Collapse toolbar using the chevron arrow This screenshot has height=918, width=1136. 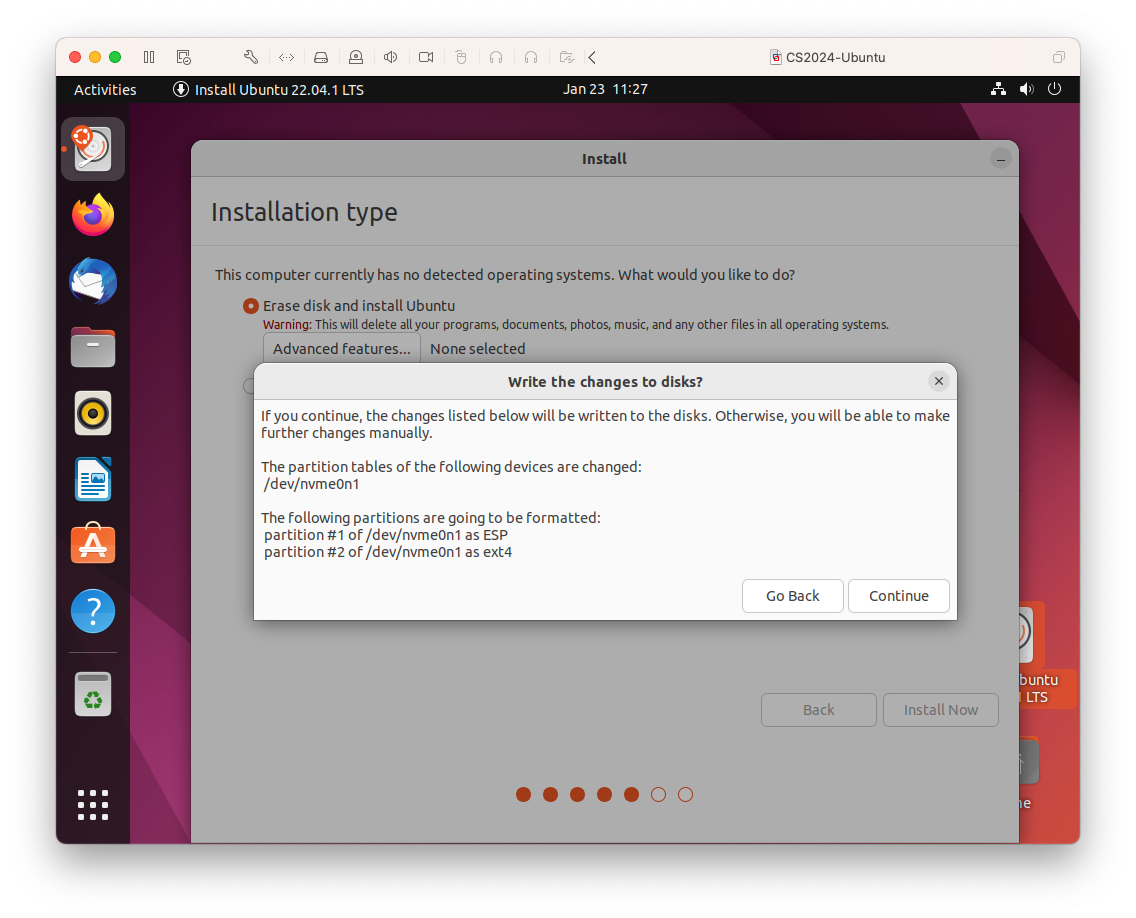tap(592, 57)
